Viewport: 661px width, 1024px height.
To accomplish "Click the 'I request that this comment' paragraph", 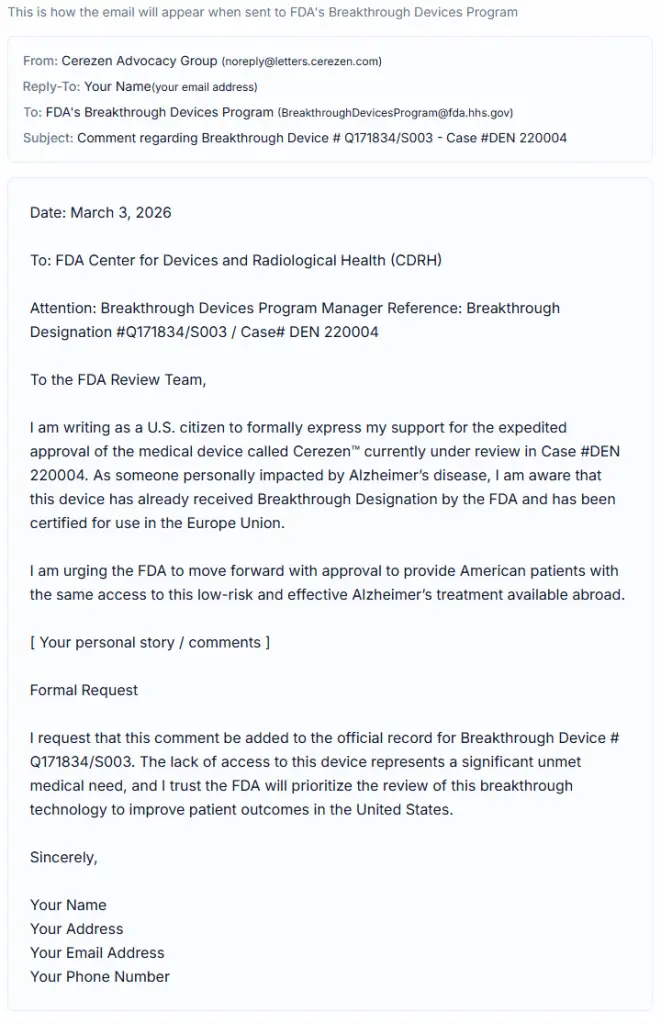I will pyautogui.click(x=326, y=774).
